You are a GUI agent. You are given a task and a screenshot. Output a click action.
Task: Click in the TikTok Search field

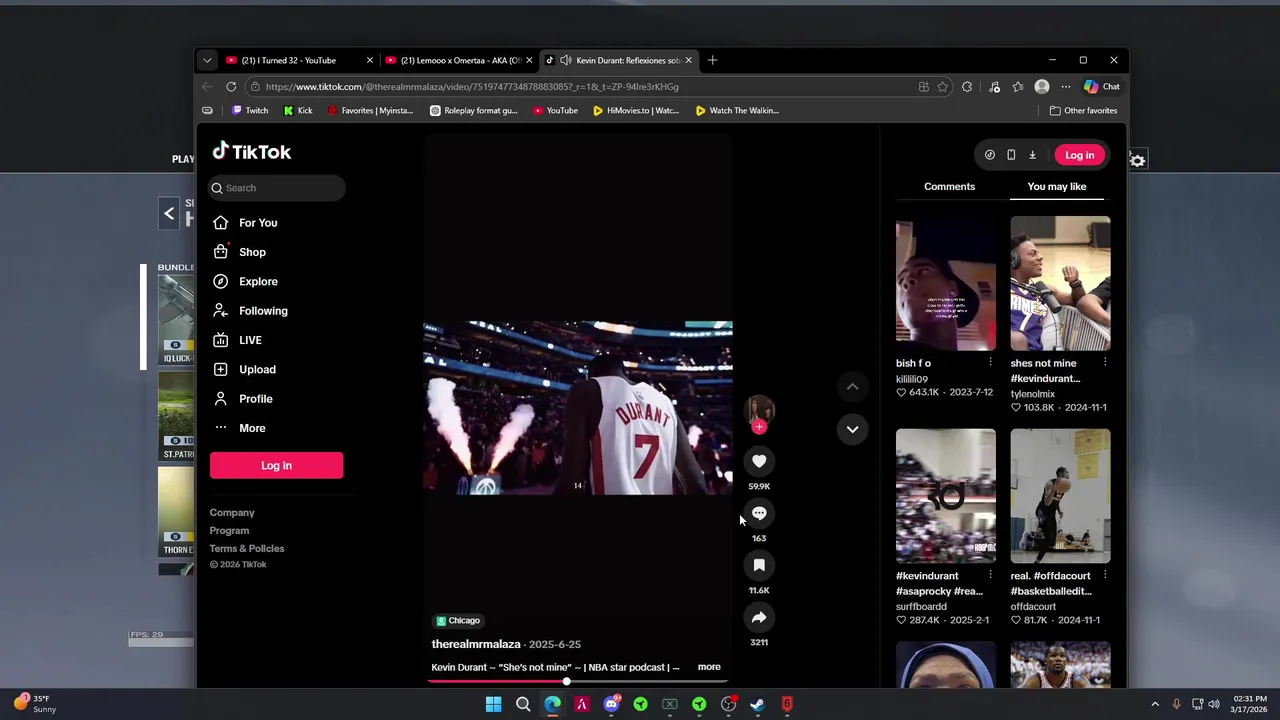[277, 188]
